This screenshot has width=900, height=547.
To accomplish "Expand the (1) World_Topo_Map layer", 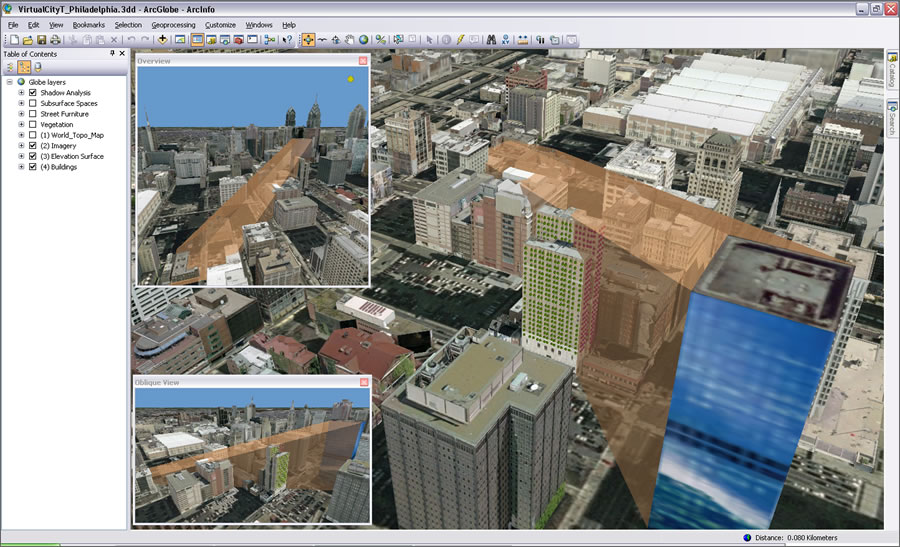I will click(x=21, y=135).
